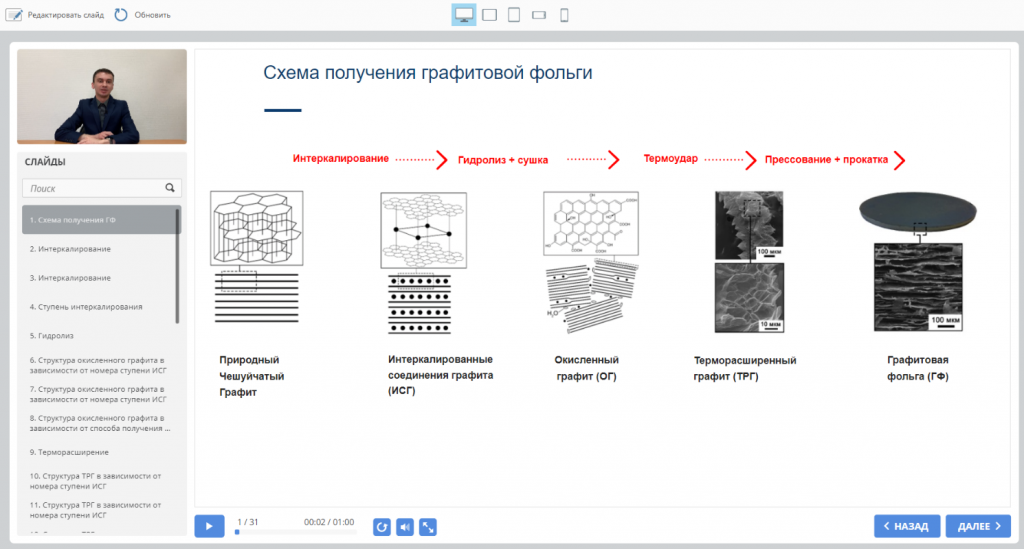This screenshot has width=1024, height=549.
Task: Click the oxidized graphite molecule diagram
Action: tap(591, 223)
